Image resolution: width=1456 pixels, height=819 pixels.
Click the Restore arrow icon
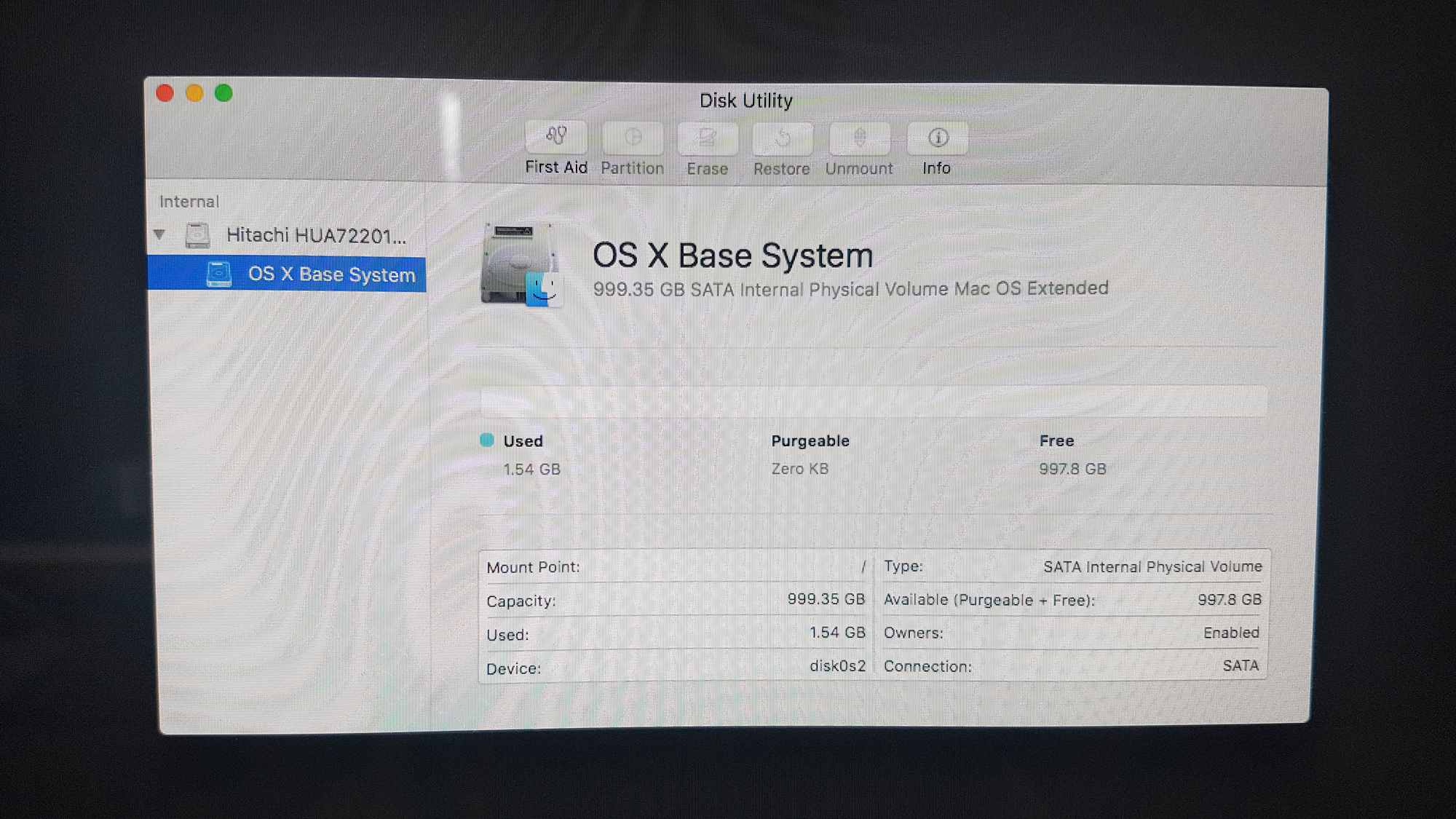(783, 138)
